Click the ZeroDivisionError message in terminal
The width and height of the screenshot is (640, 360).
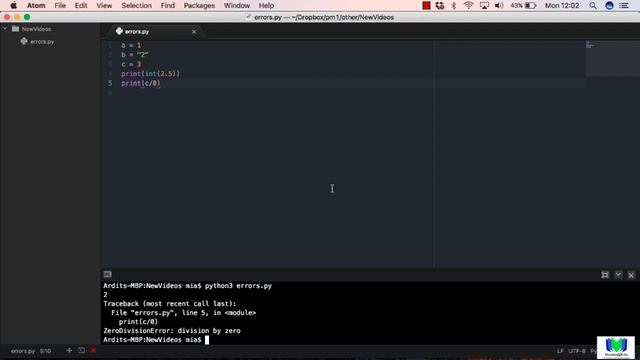[x=172, y=331]
